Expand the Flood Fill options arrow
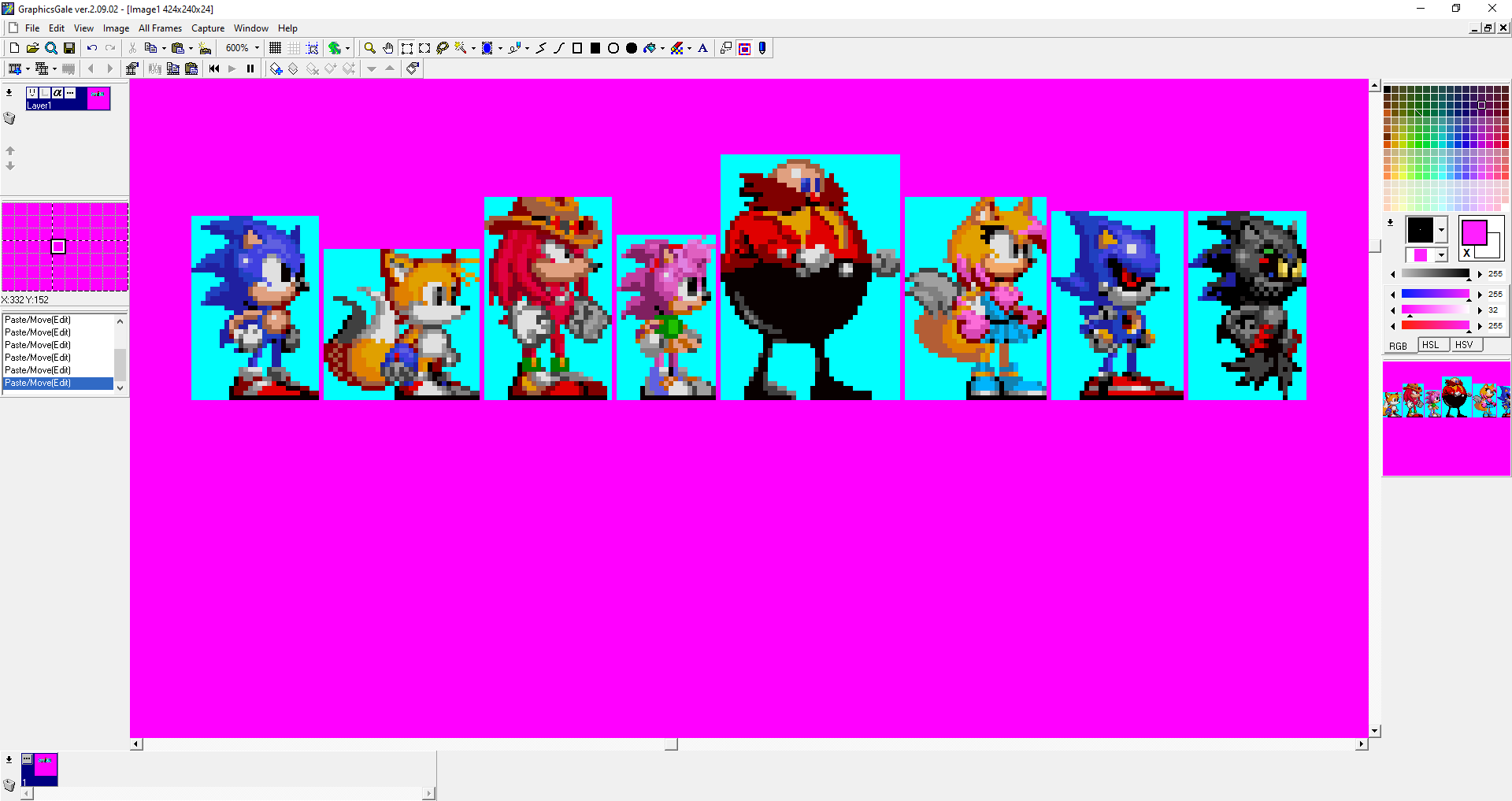 coord(662,48)
